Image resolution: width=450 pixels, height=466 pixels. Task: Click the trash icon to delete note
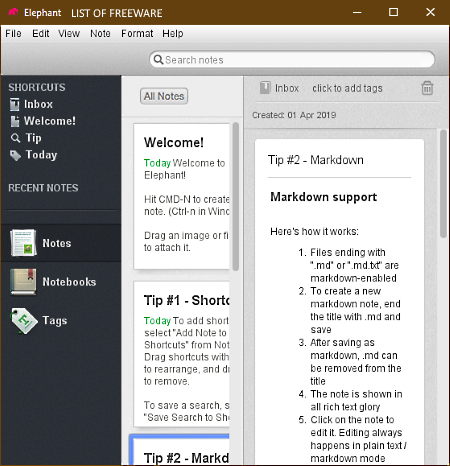pyautogui.click(x=427, y=88)
